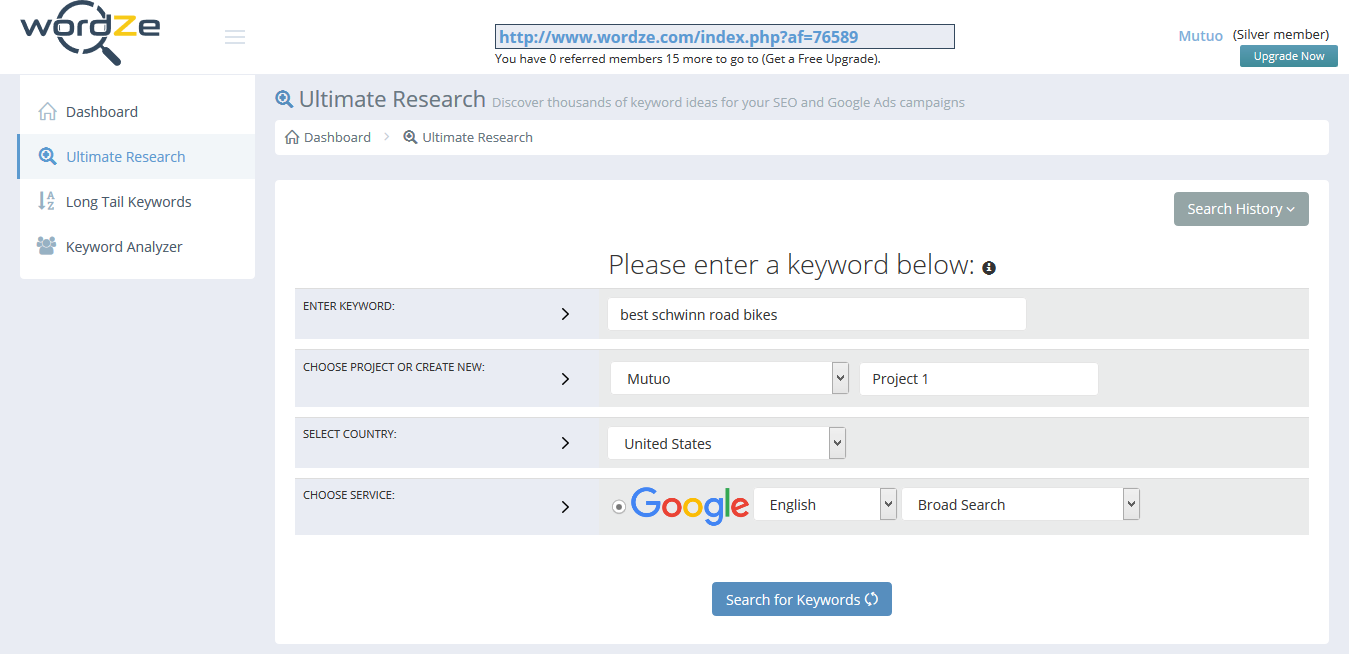The height and width of the screenshot is (654, 1349).
Task: Click the Dashboard home icon in sidebar
Action: click(47, 112)
